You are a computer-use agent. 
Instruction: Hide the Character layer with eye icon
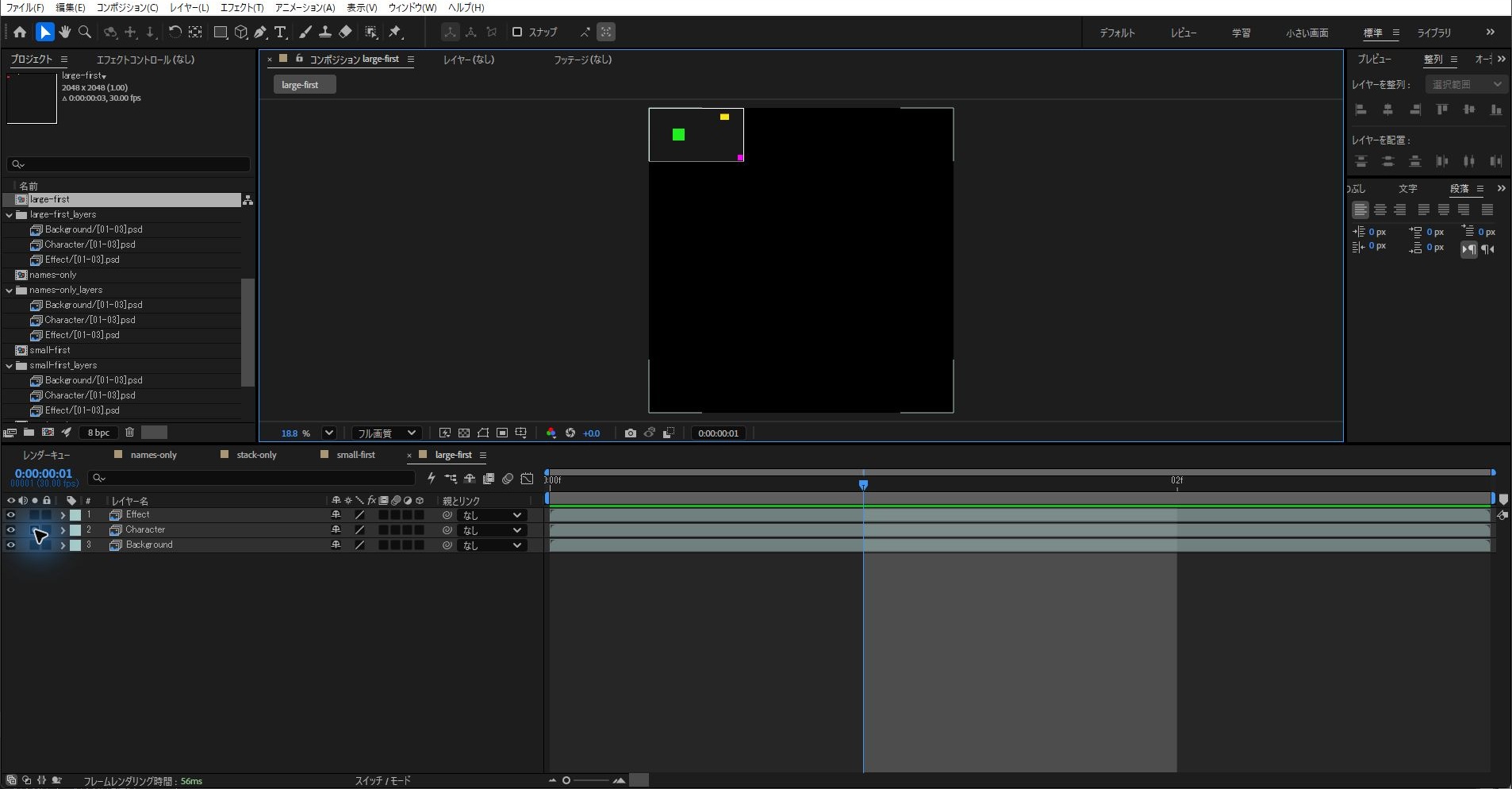click(x=10, y=529)
